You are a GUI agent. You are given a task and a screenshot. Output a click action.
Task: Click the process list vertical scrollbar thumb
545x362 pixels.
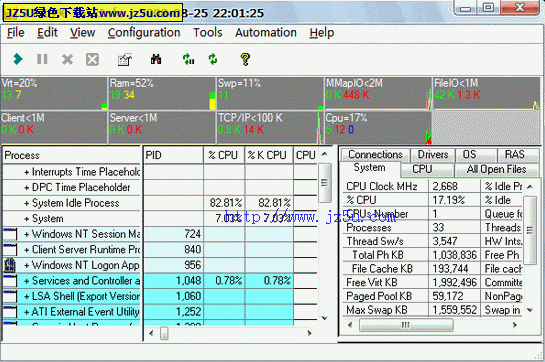click(325, 183)
